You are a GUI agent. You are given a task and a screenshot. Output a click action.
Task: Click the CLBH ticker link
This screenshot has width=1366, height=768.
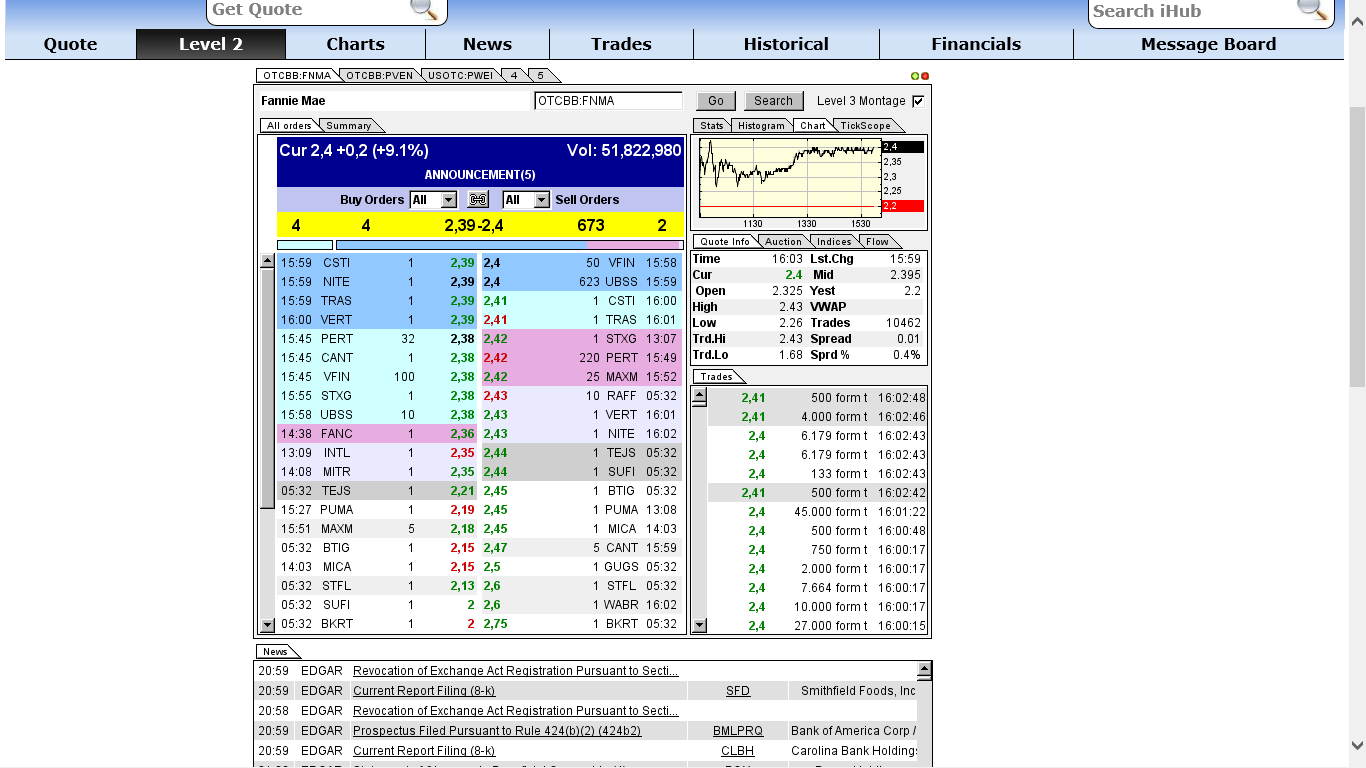pos(738,751)
